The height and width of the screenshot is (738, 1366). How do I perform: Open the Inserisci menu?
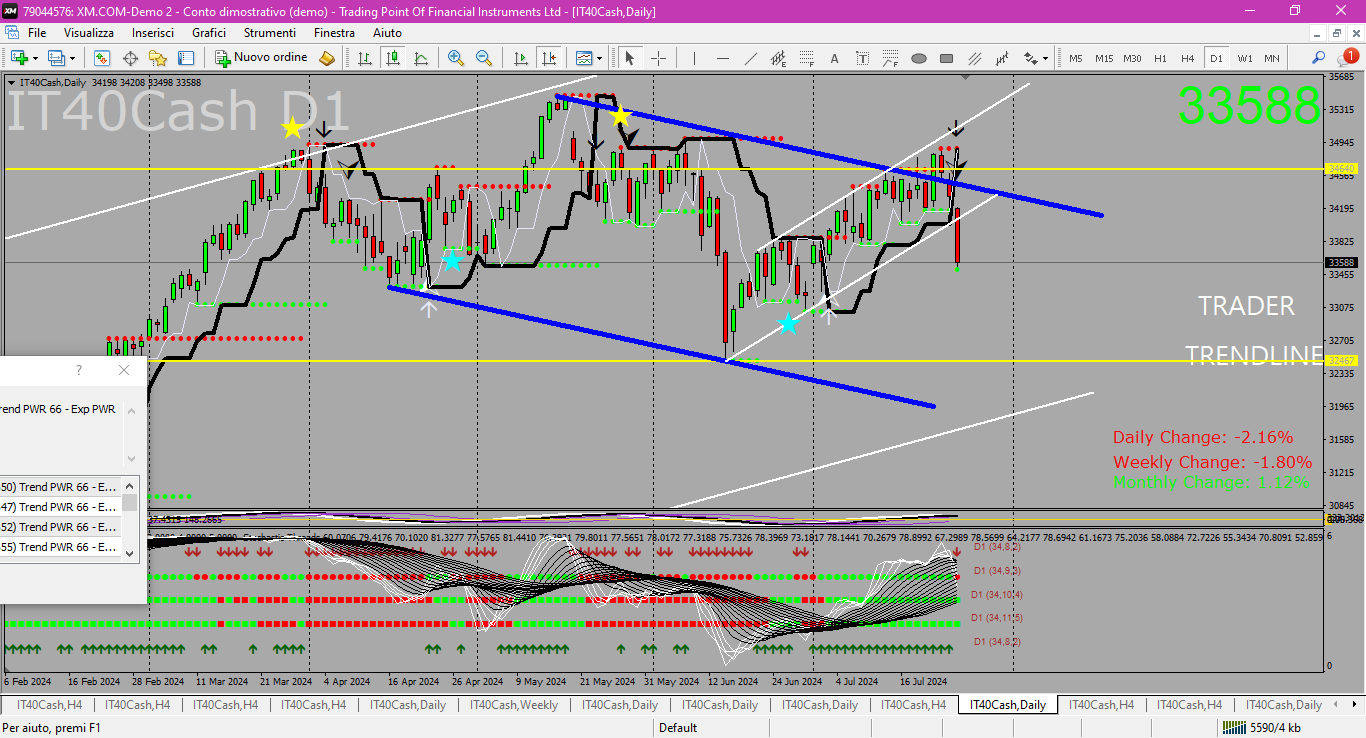[153, 33]
